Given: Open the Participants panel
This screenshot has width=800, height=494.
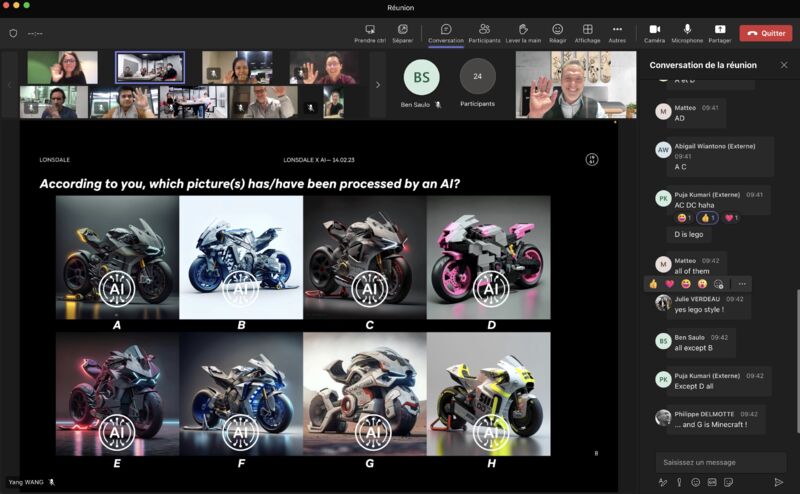Looking at the screenshot, I should (x=484, y=33).
